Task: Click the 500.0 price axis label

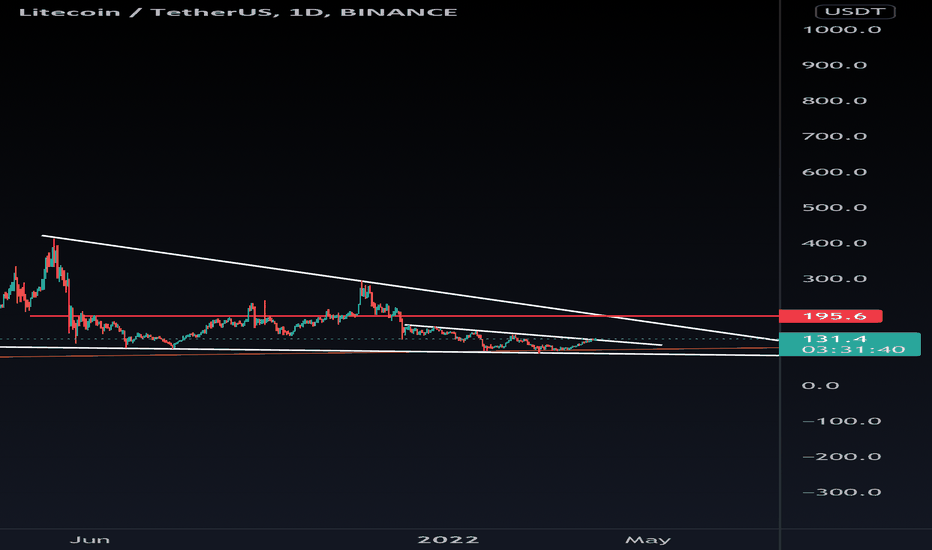Action: [x=835, y=208]
